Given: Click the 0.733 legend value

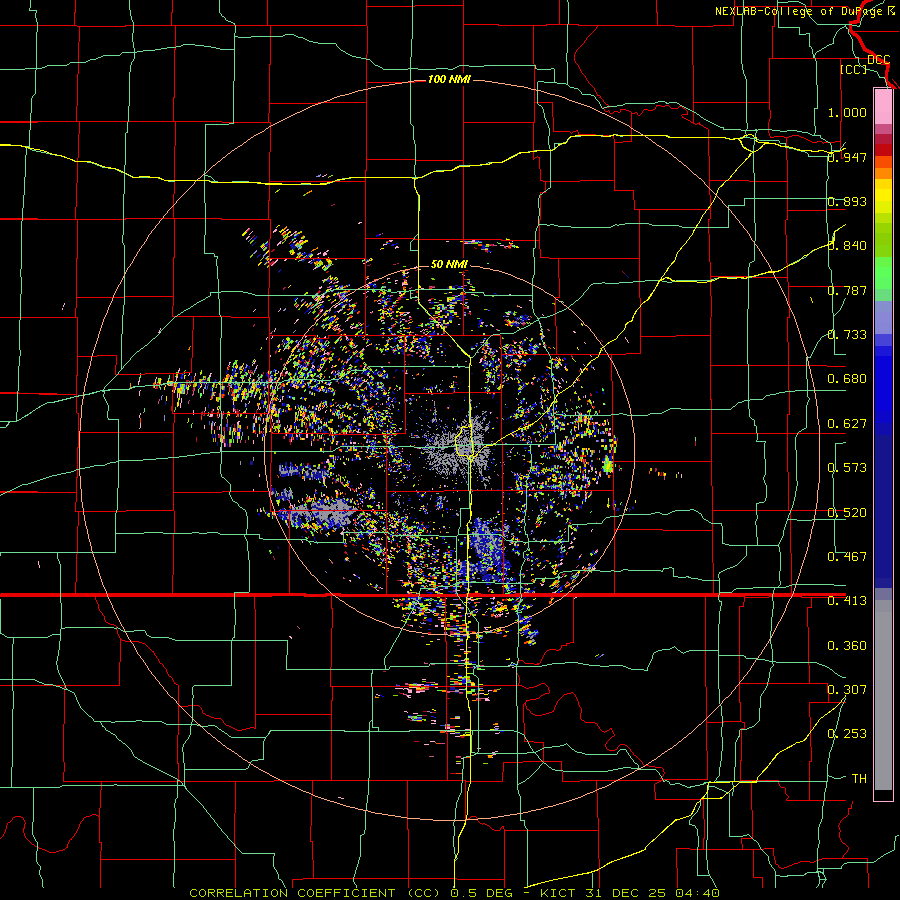Looking at the screenshot, I should 847,335.
